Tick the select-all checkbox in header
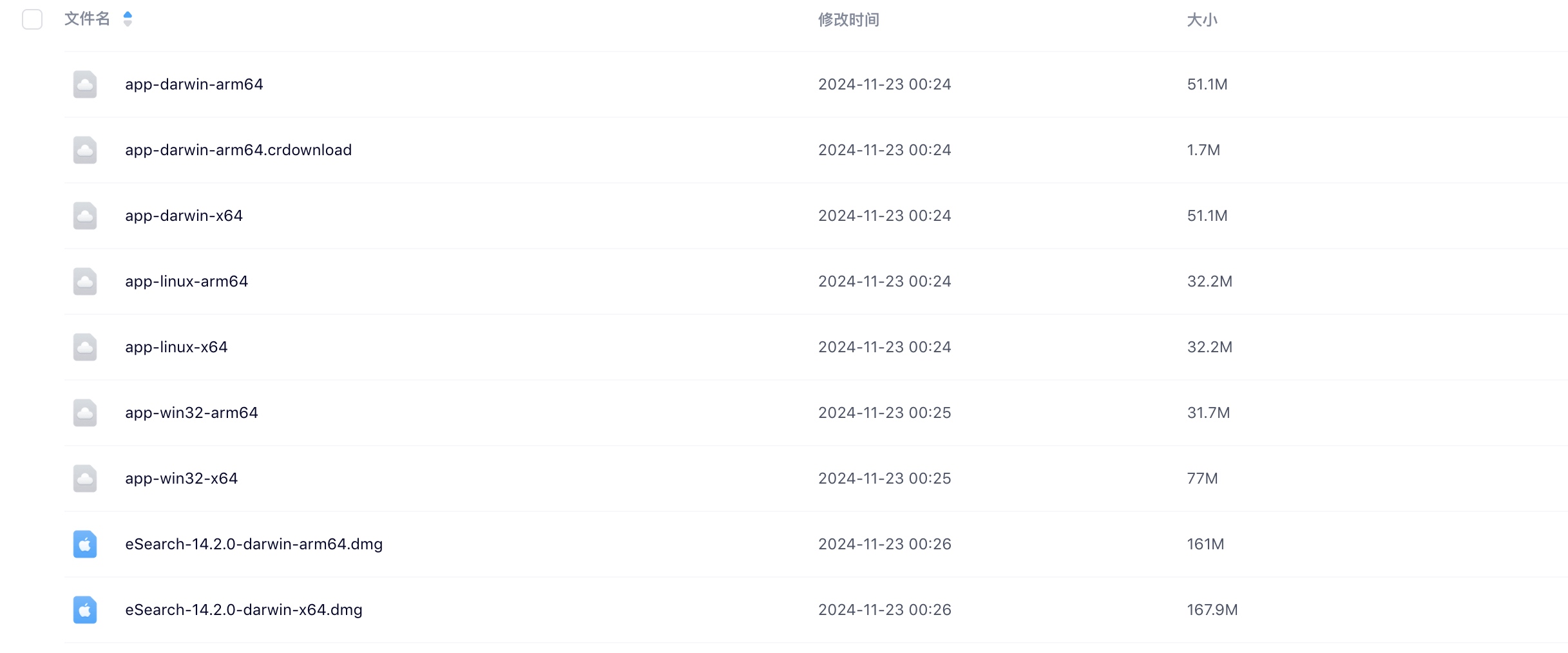This screenshot has height=653, width=1568. pyautogui.click(x=32, y=19)
